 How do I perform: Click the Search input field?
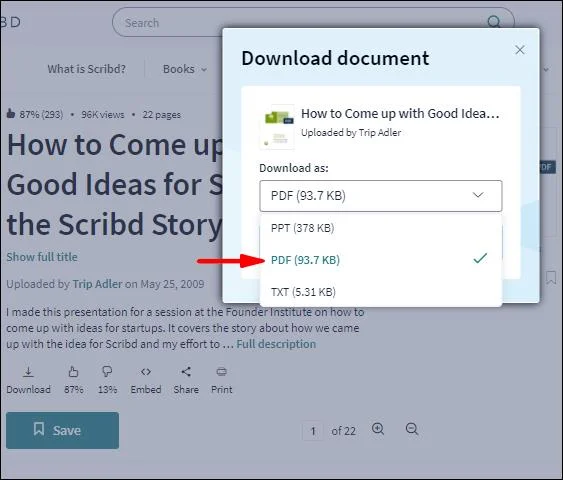tap(313, 22)
